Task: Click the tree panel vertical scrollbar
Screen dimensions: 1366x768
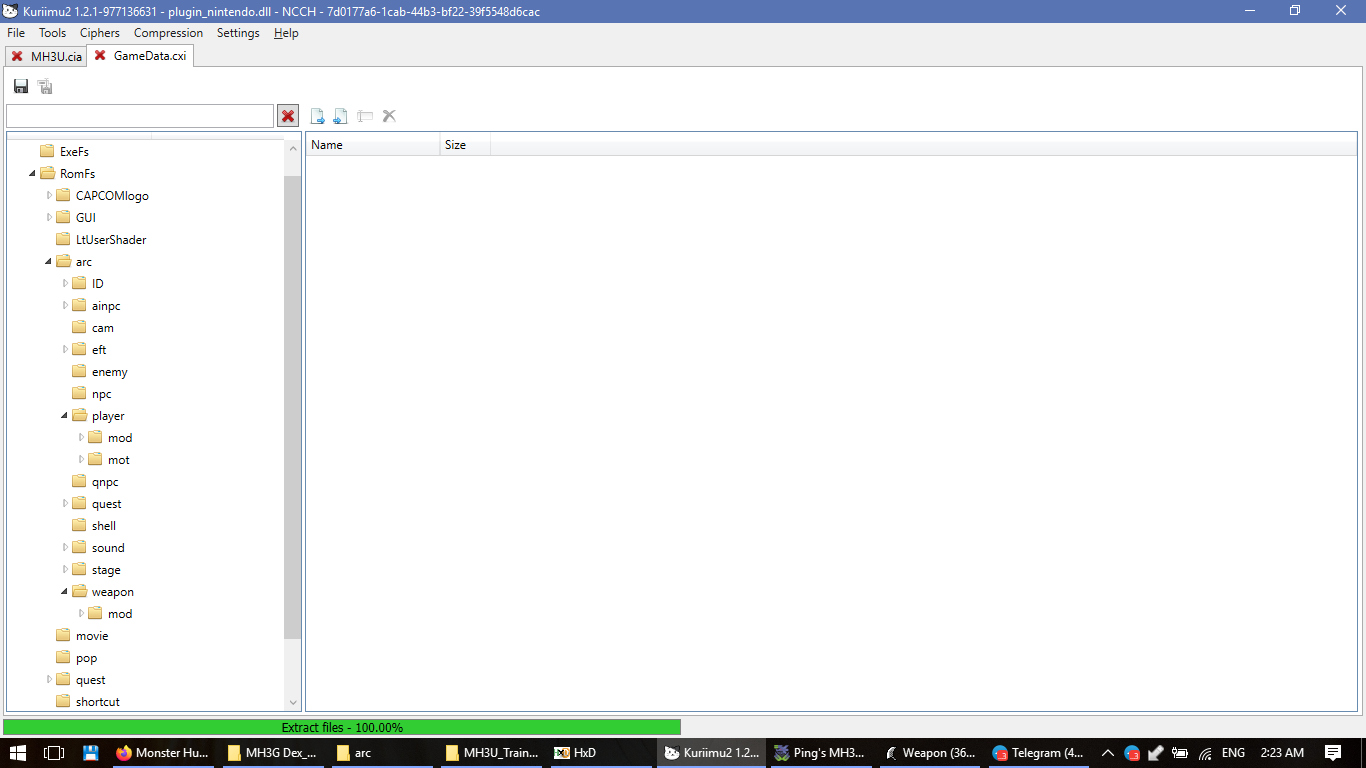Action: click(292, 405)
